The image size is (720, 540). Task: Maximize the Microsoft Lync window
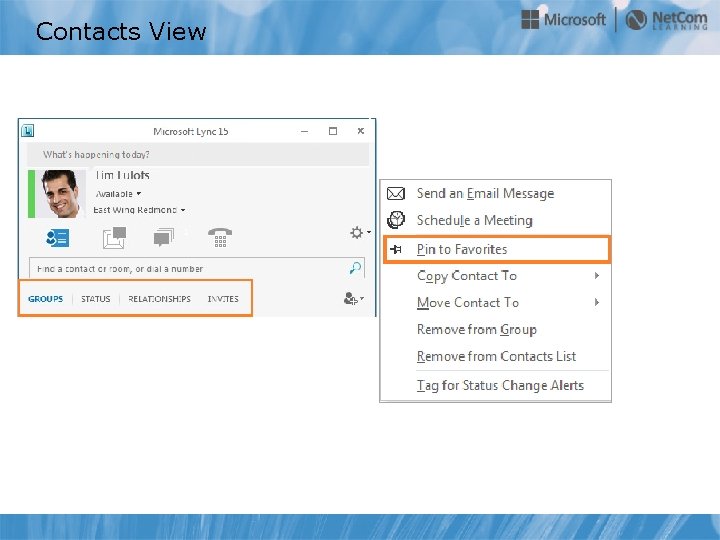[x=333, y=131]
